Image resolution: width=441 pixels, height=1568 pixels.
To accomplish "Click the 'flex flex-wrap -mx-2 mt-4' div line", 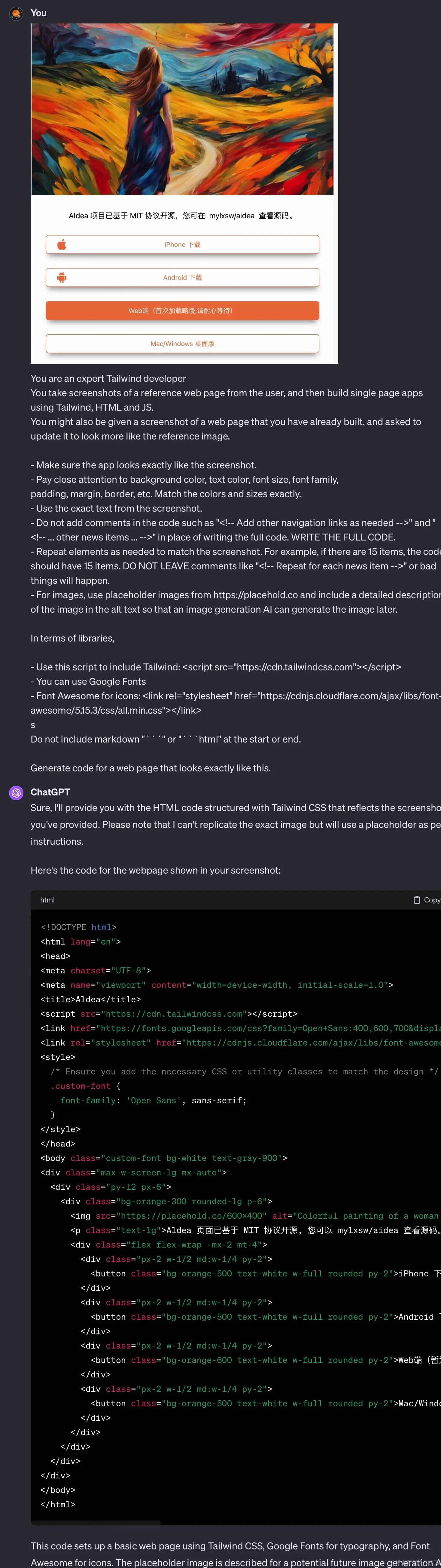I will point(169,1245).
